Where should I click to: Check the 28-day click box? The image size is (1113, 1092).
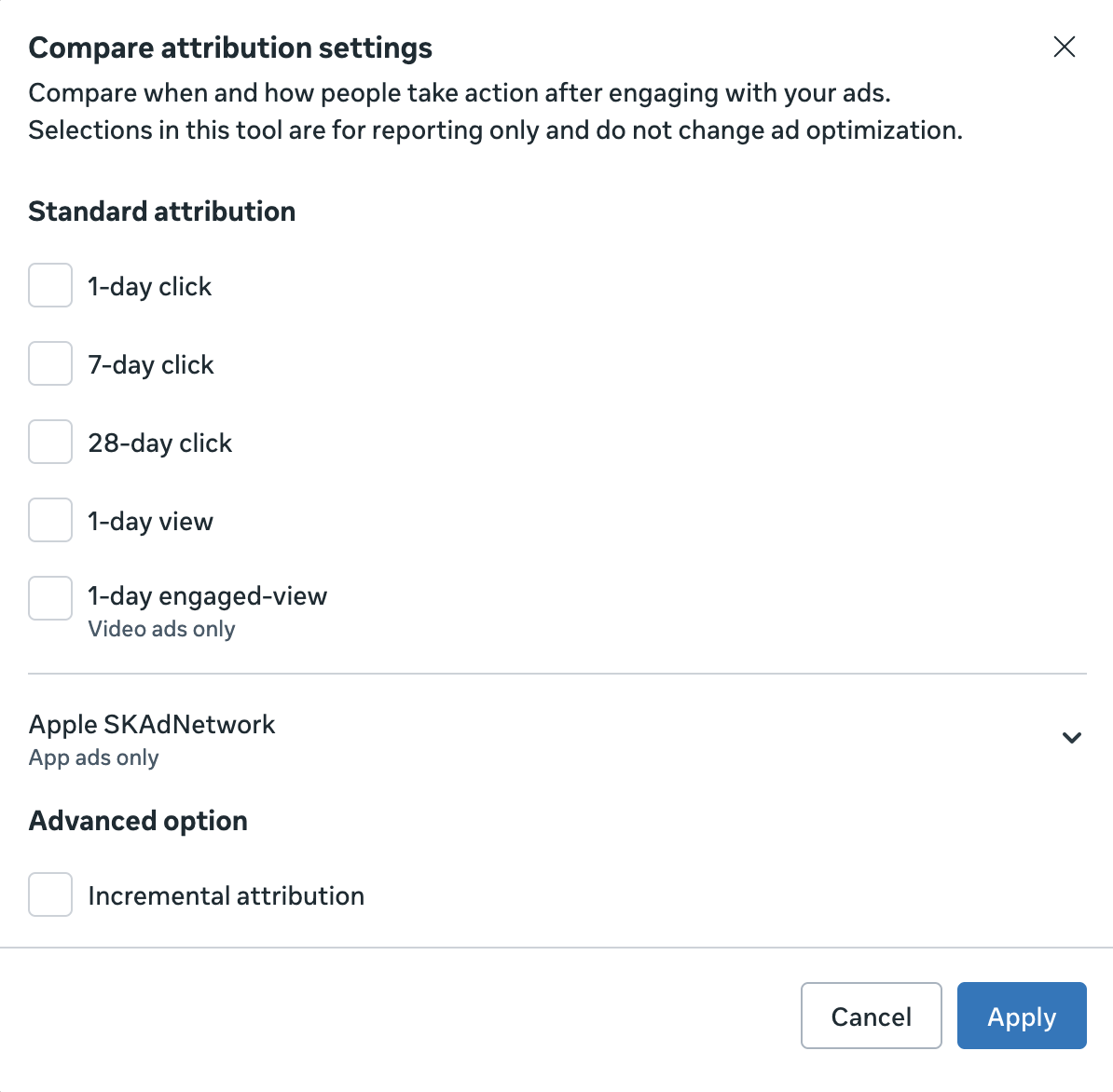[x=50, y=442]
